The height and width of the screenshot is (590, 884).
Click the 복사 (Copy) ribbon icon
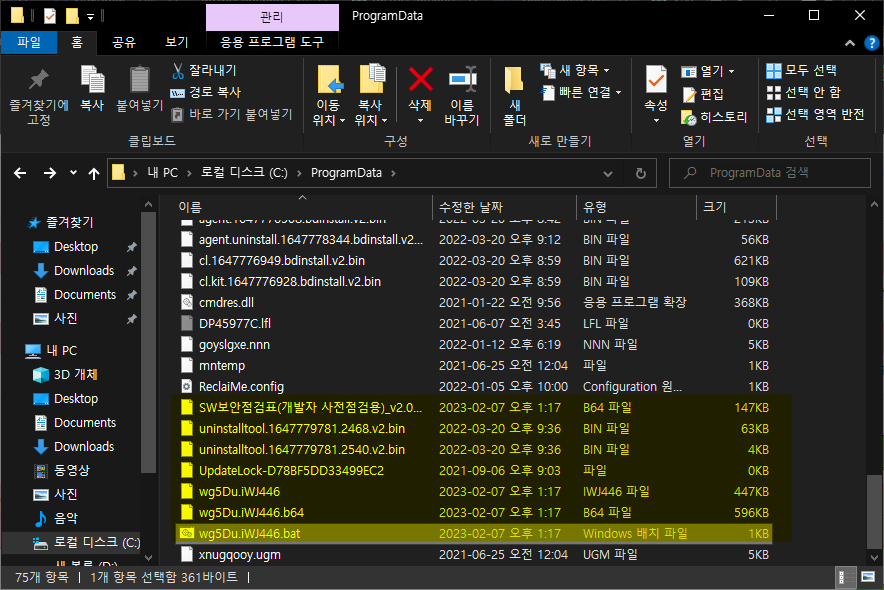point(92,79)
